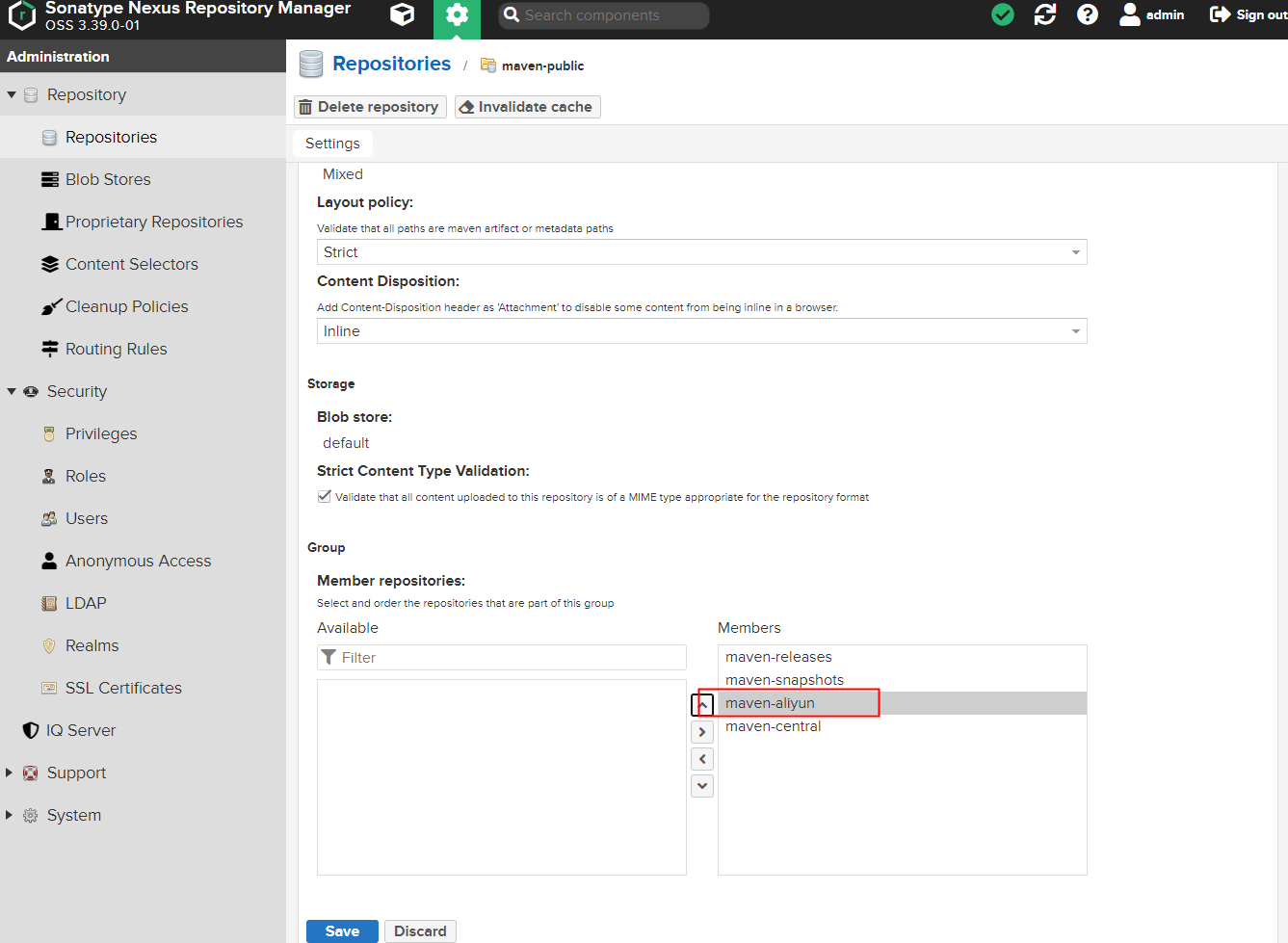Image resolution: width=1288 pixels, height=943 pixels.
Task: Click the Nexus logo icon
Action: pos(21,15)
